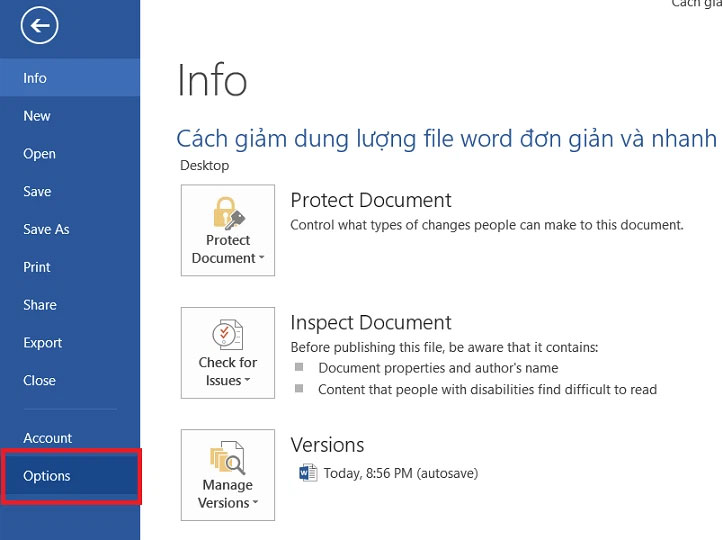Open Word Options from the sidebar

[x=47, y=476]
